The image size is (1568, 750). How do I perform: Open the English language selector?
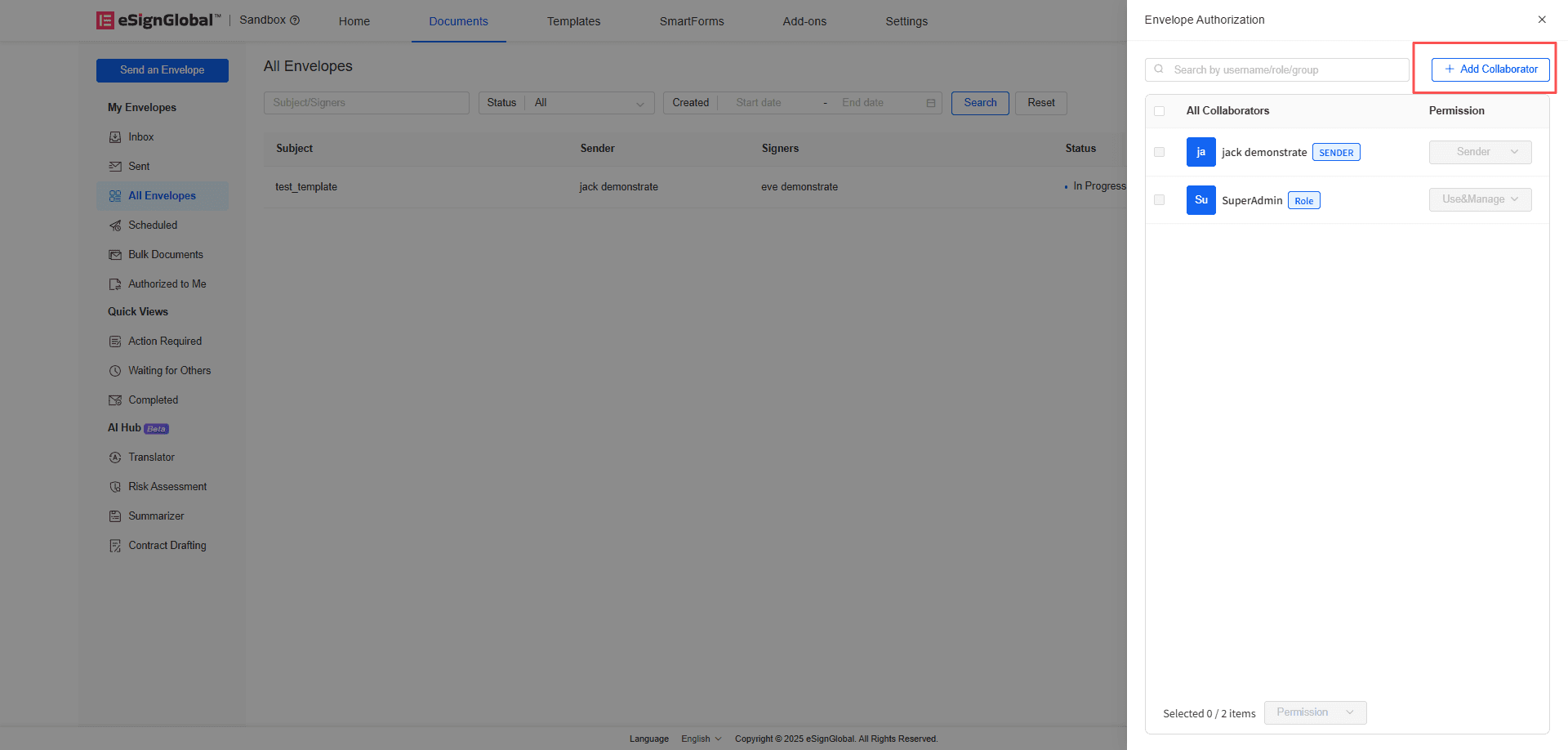[701, 739]
